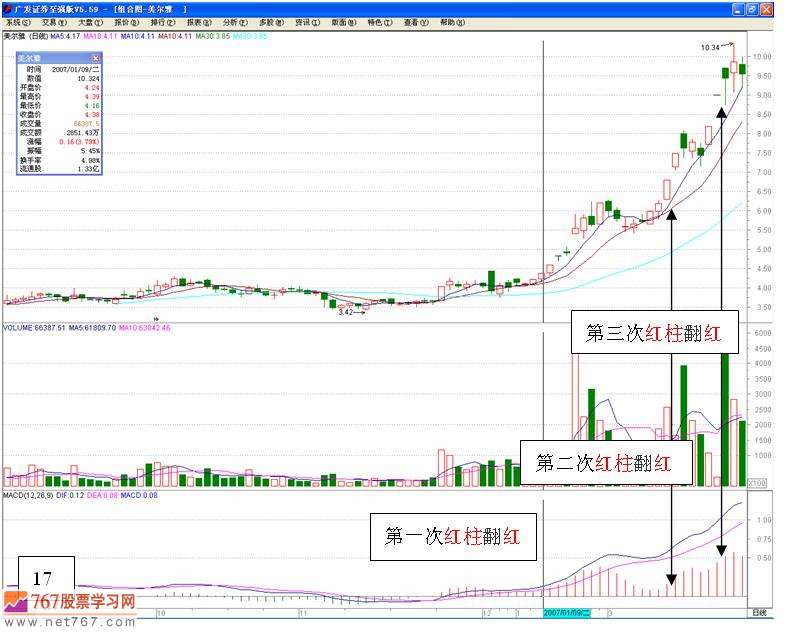This screenshot has width=787, height=632.
Task: Click the 3.42 low price marker
Action: 347,312
